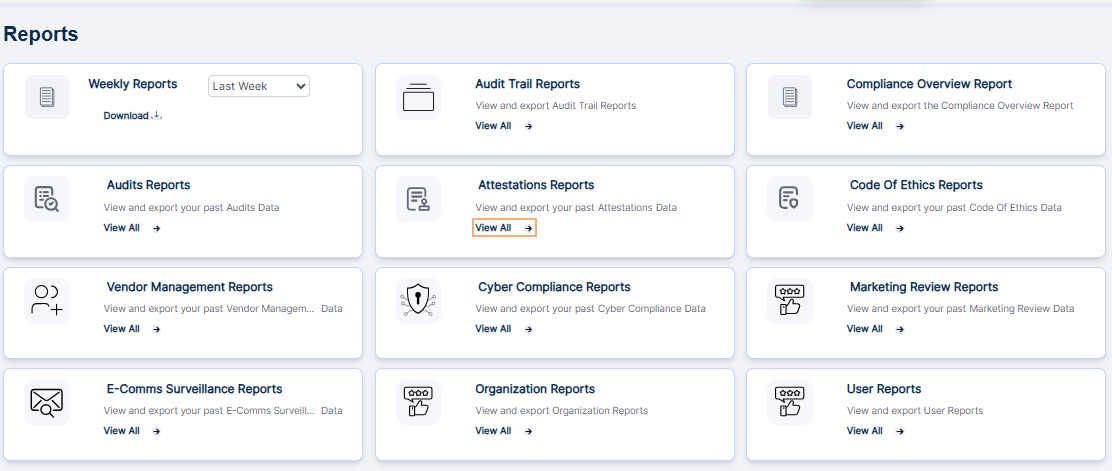This screenshot has height=471, width=1112.
Task: Download the weekly report
Action: pos(133,116)
